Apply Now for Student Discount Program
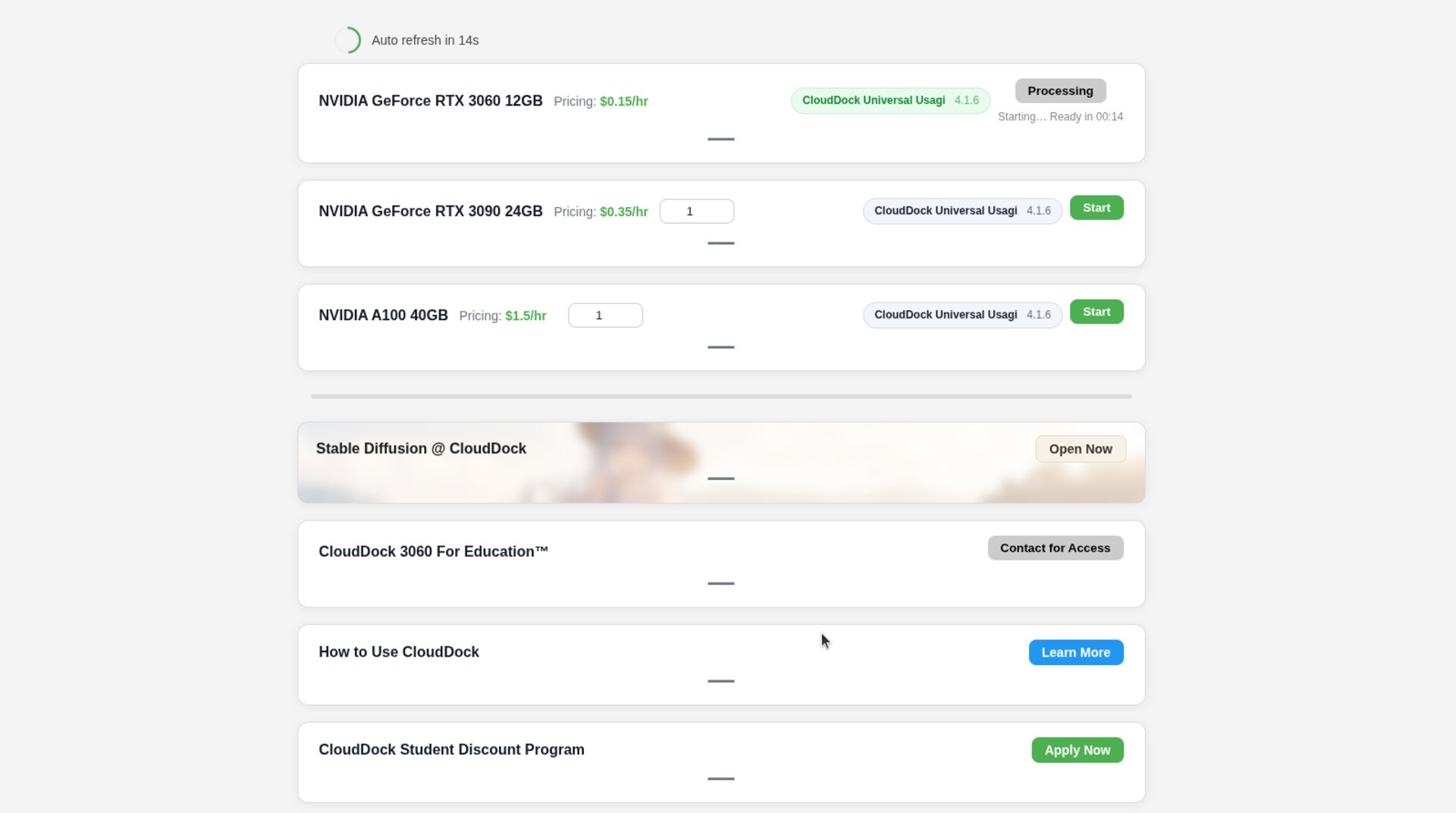The image size is (1456, 813). coord(1077,750)
